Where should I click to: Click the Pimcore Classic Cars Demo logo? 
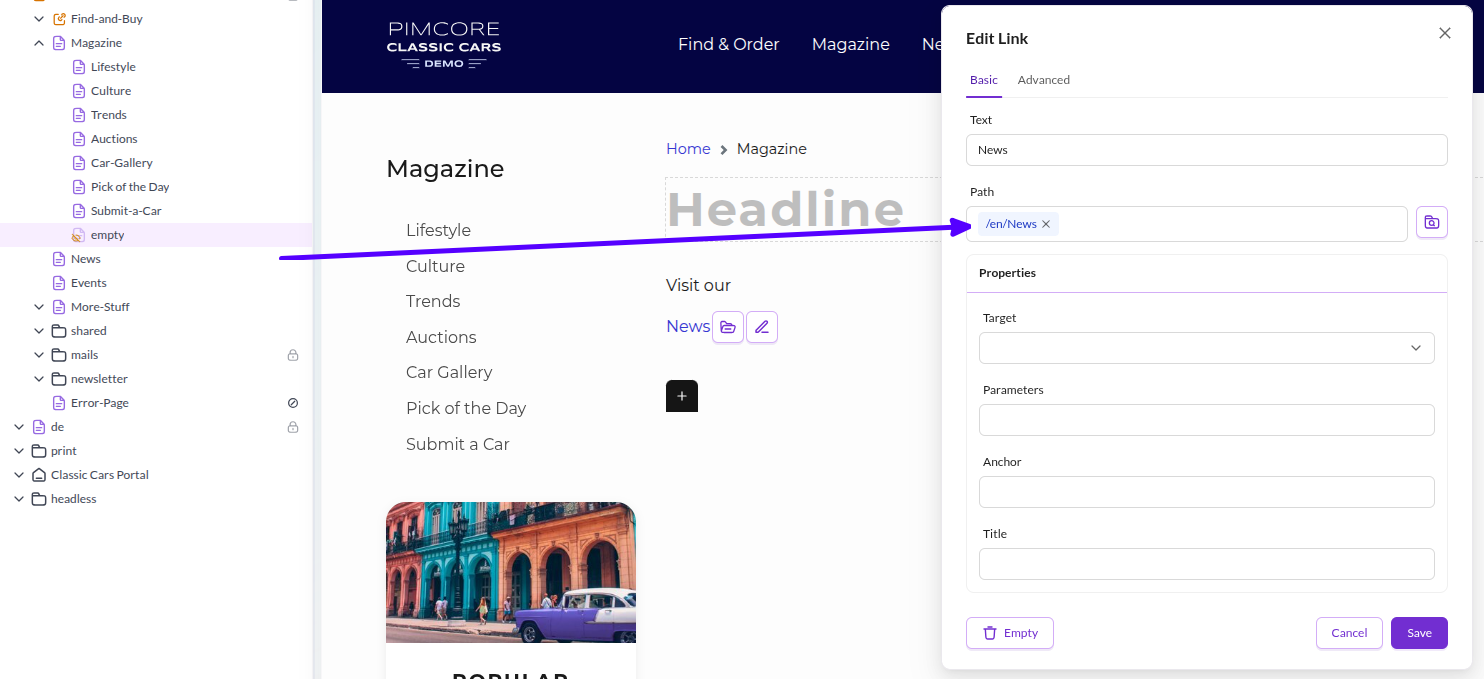[x=444, y=45]
